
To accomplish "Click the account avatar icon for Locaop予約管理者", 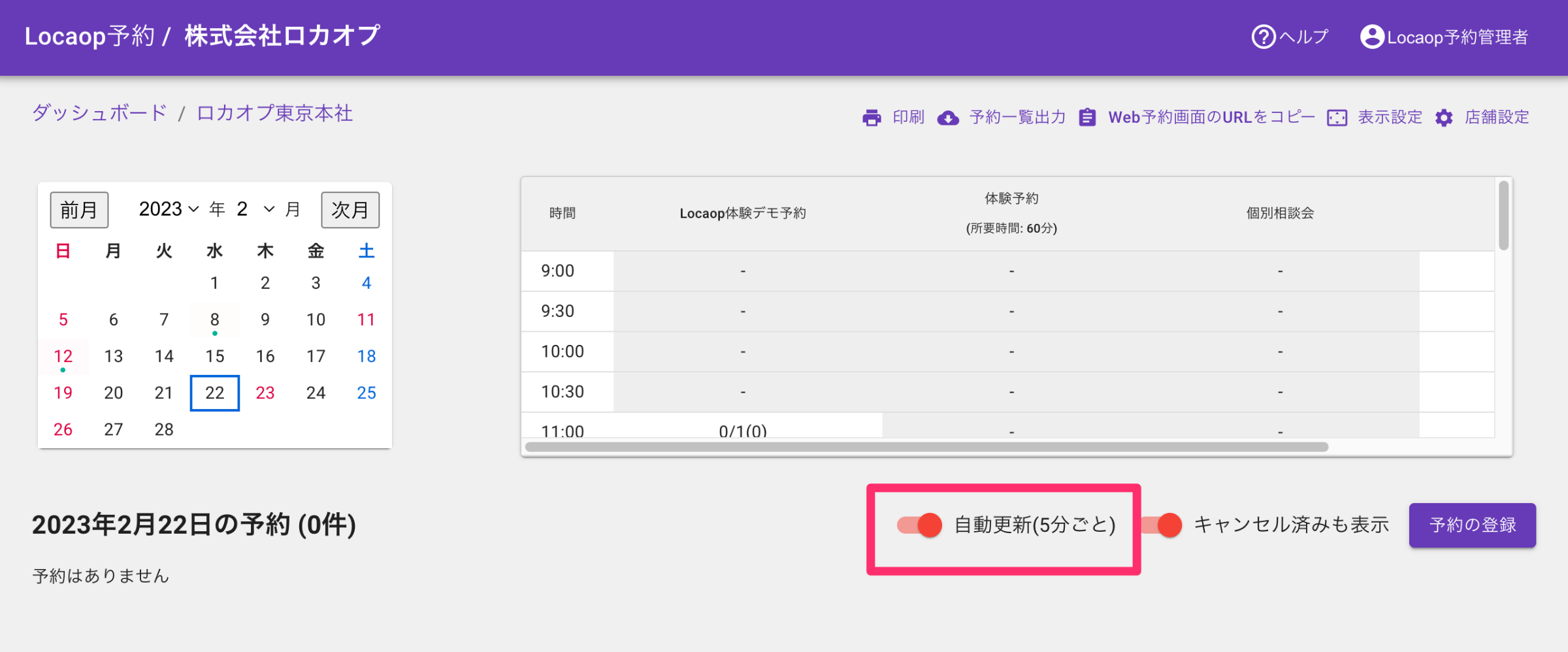I will 1372,37.
